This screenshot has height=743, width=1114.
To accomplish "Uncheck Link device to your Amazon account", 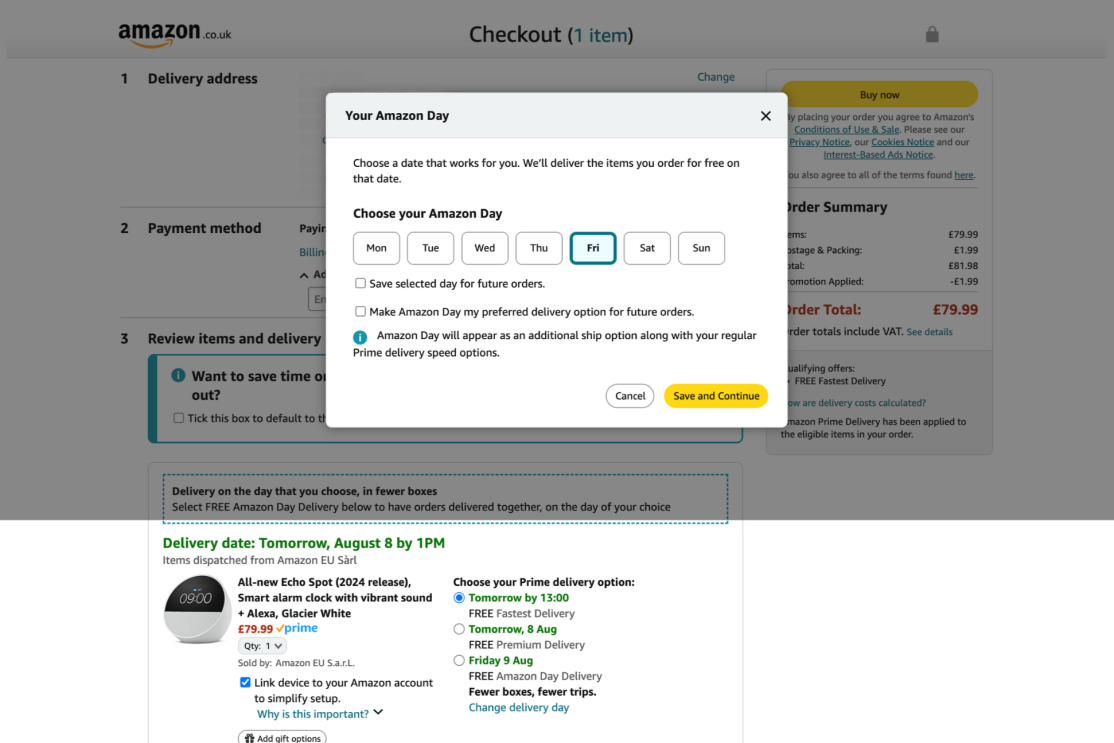I will 245,682.
